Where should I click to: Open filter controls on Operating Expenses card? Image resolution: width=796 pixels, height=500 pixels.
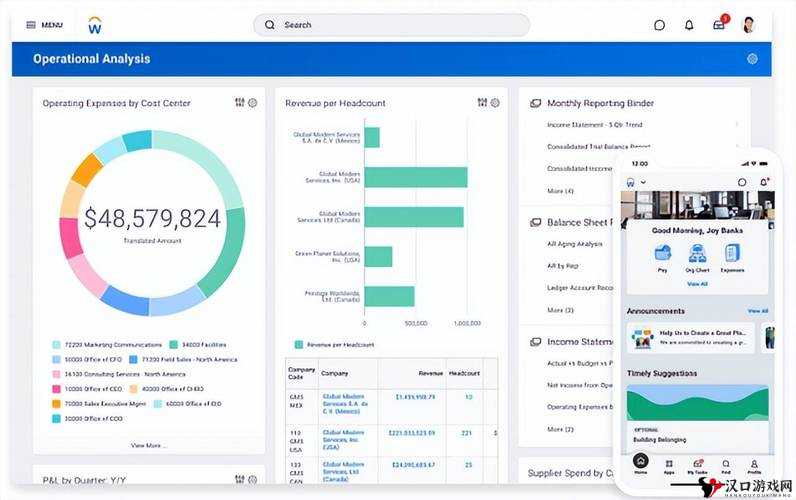(240, 103)
